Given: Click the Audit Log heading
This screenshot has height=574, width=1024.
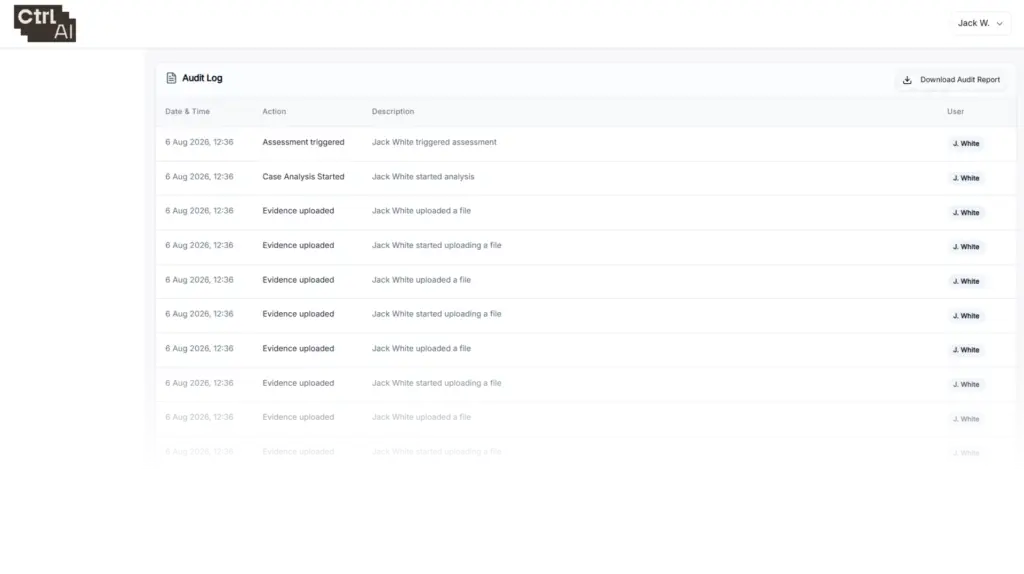Looking at the screenshot, I should pyautogui.click(x=202, y=78).
